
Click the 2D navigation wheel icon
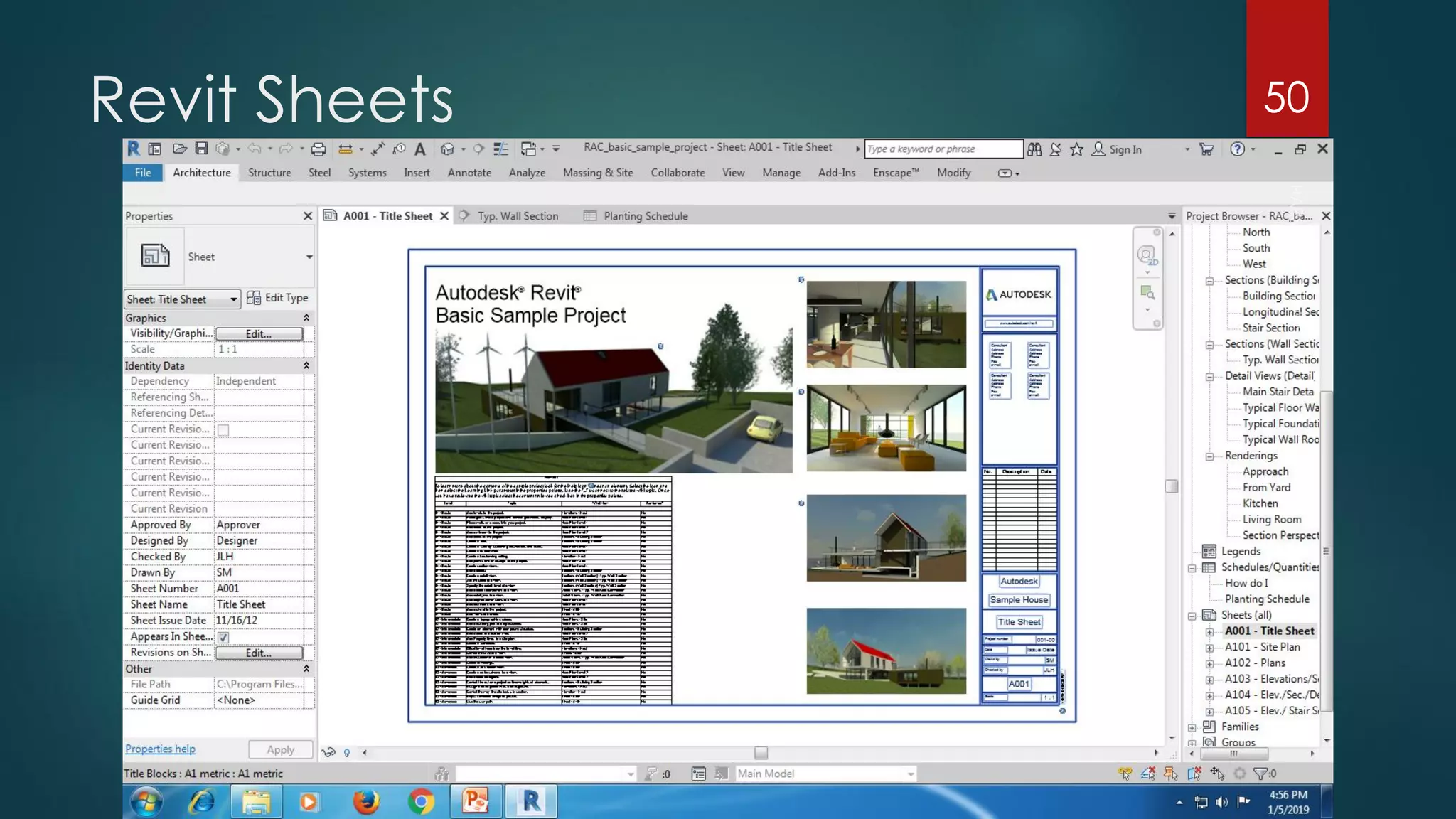click(x=1147, y=255)
